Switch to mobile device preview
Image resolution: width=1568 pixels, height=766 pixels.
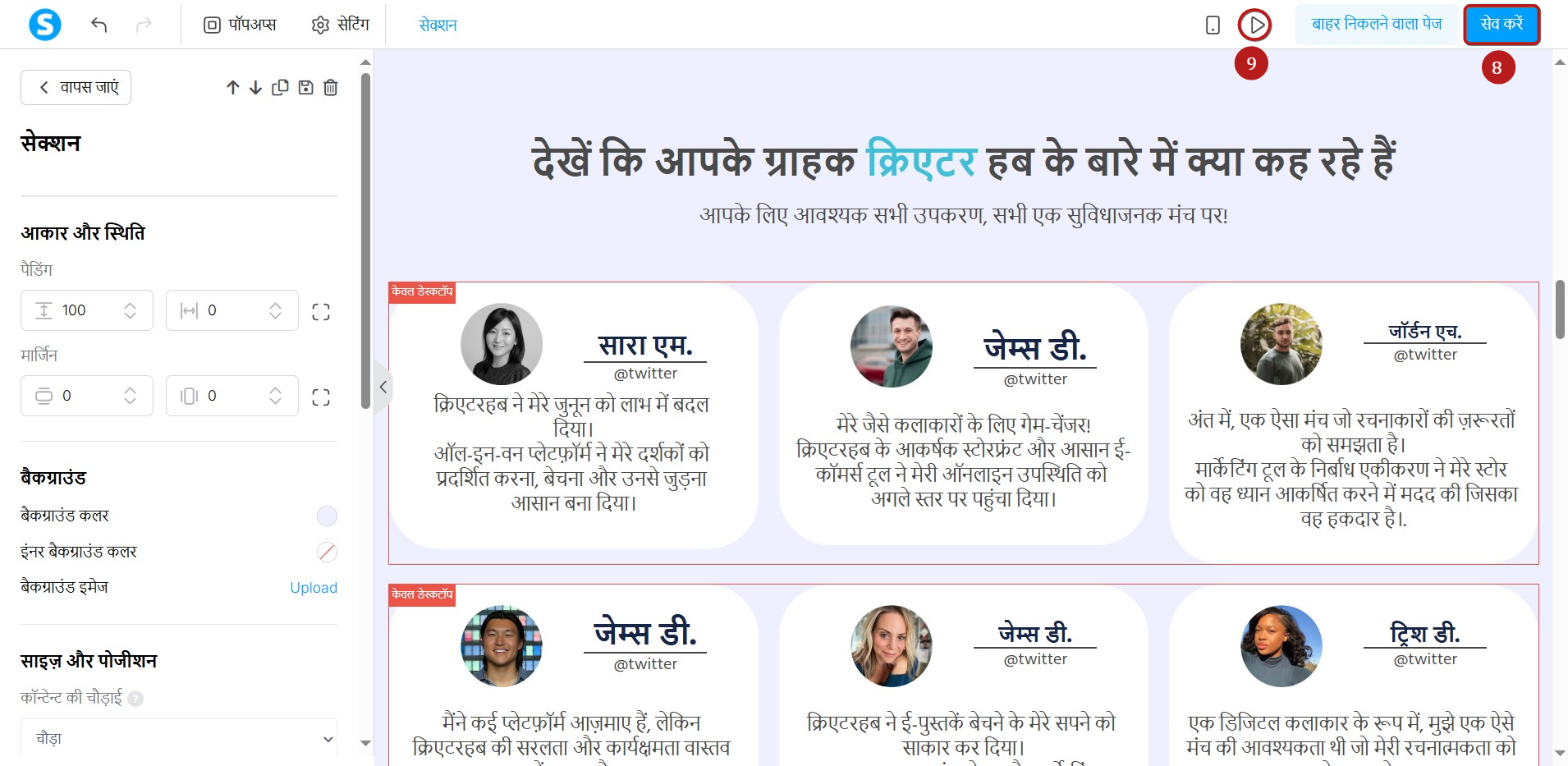[1213, 25]
